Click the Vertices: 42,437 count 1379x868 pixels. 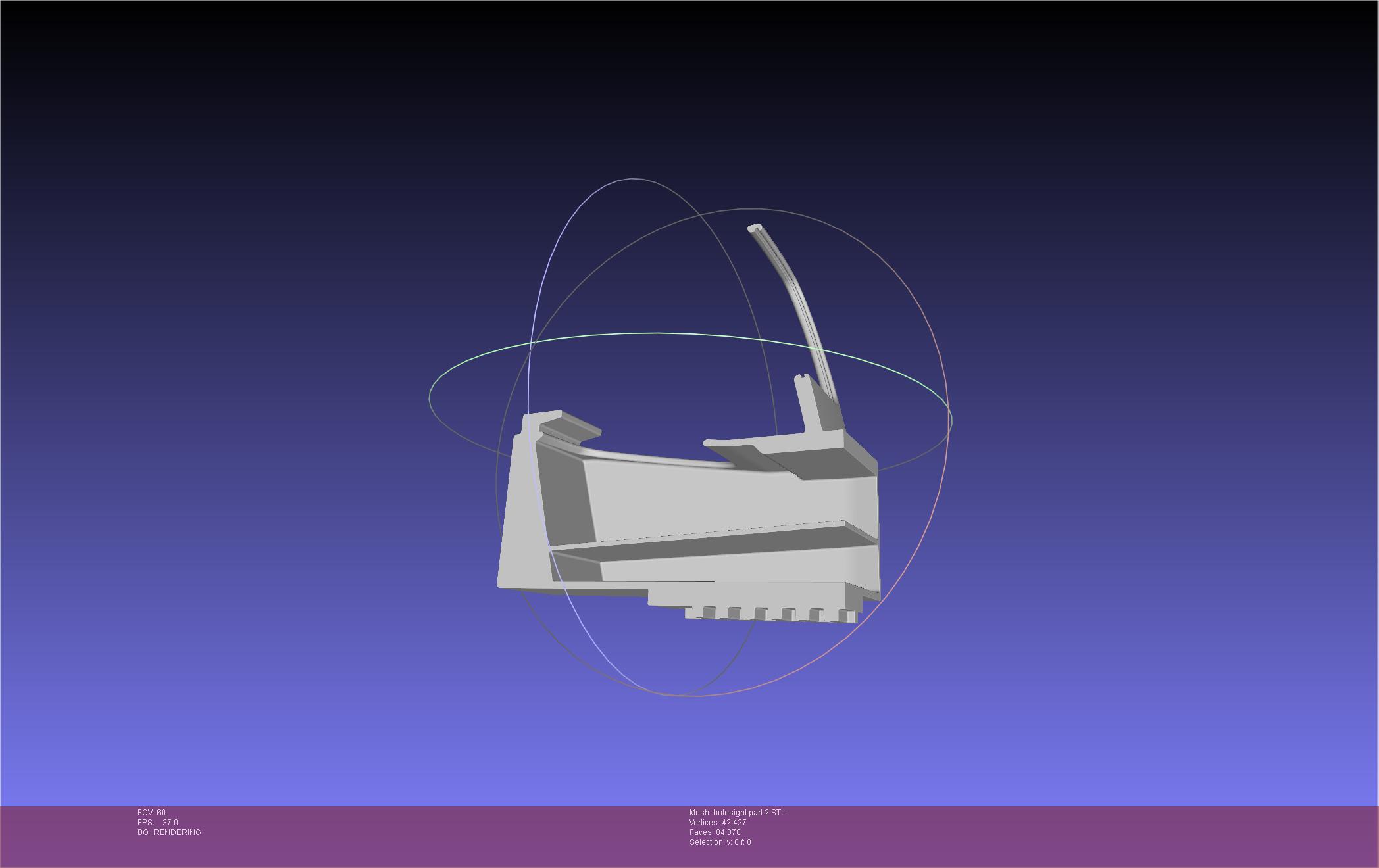[x=717, y=823]
